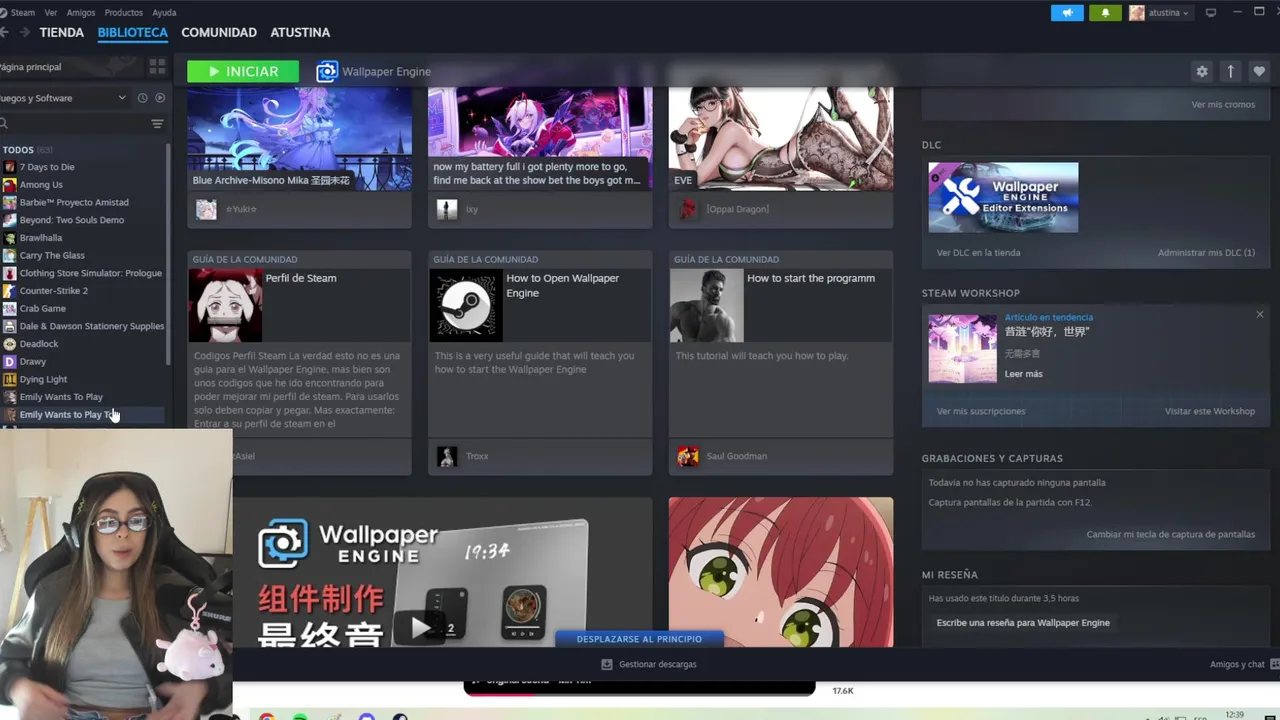Open the EVE artwork thumbnail
Viewport: 1280px width, 720px height.
tap(781, 138)
